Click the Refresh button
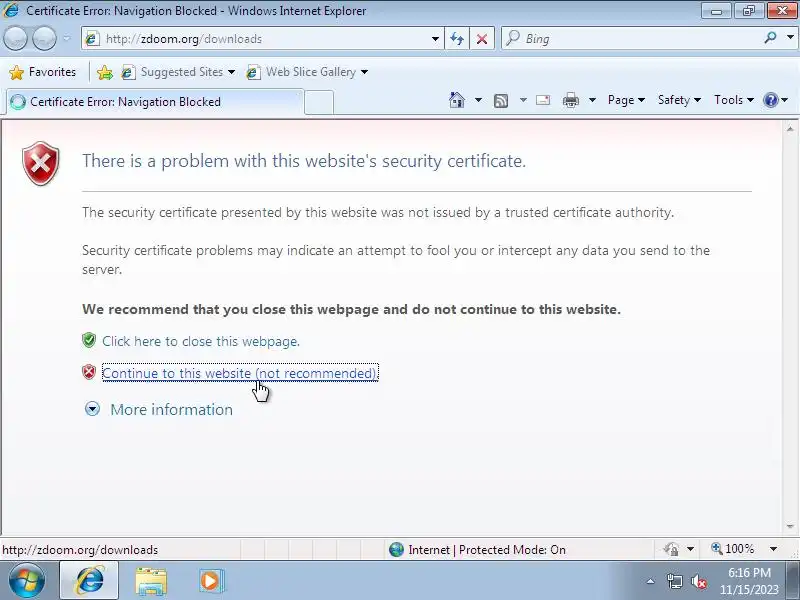This screenshot has height=600, width=800. click(457, 39)
